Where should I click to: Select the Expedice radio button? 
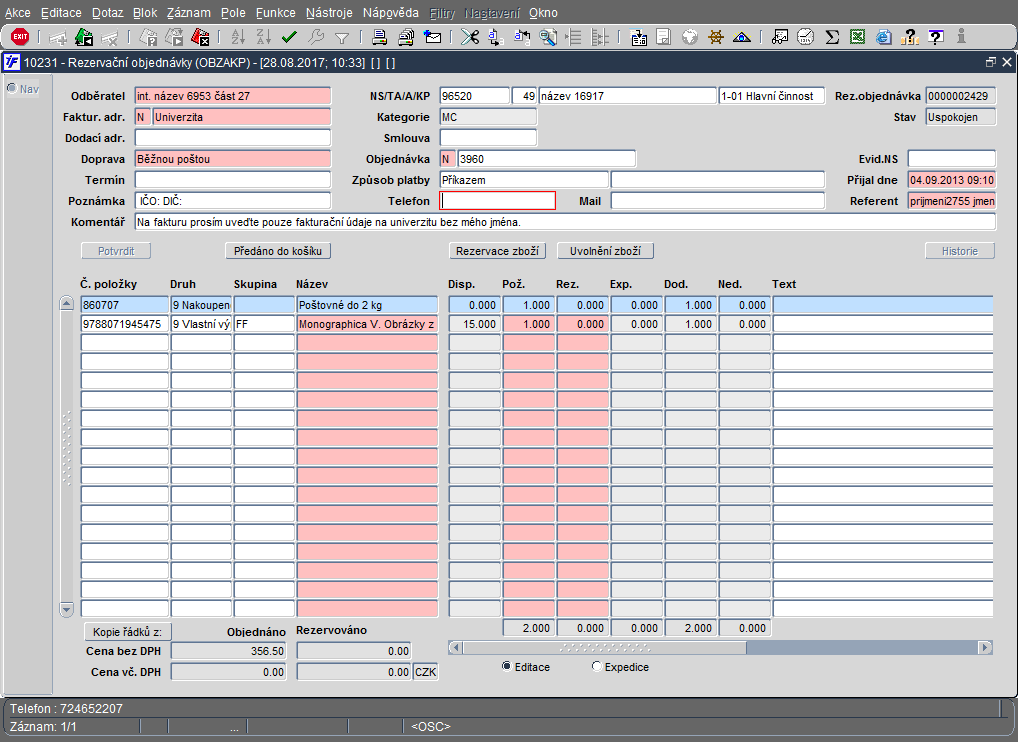(597, 667)
